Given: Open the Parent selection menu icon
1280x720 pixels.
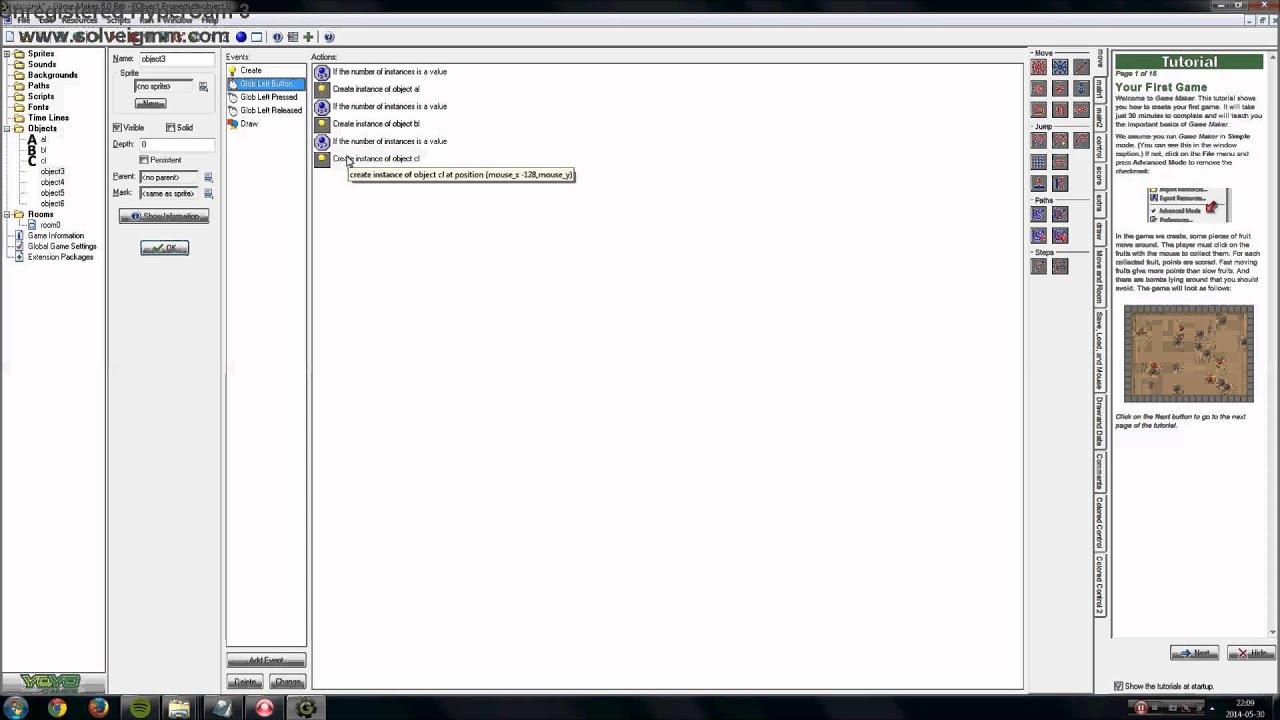Looking at the screenshot, I should coord(208,177).
